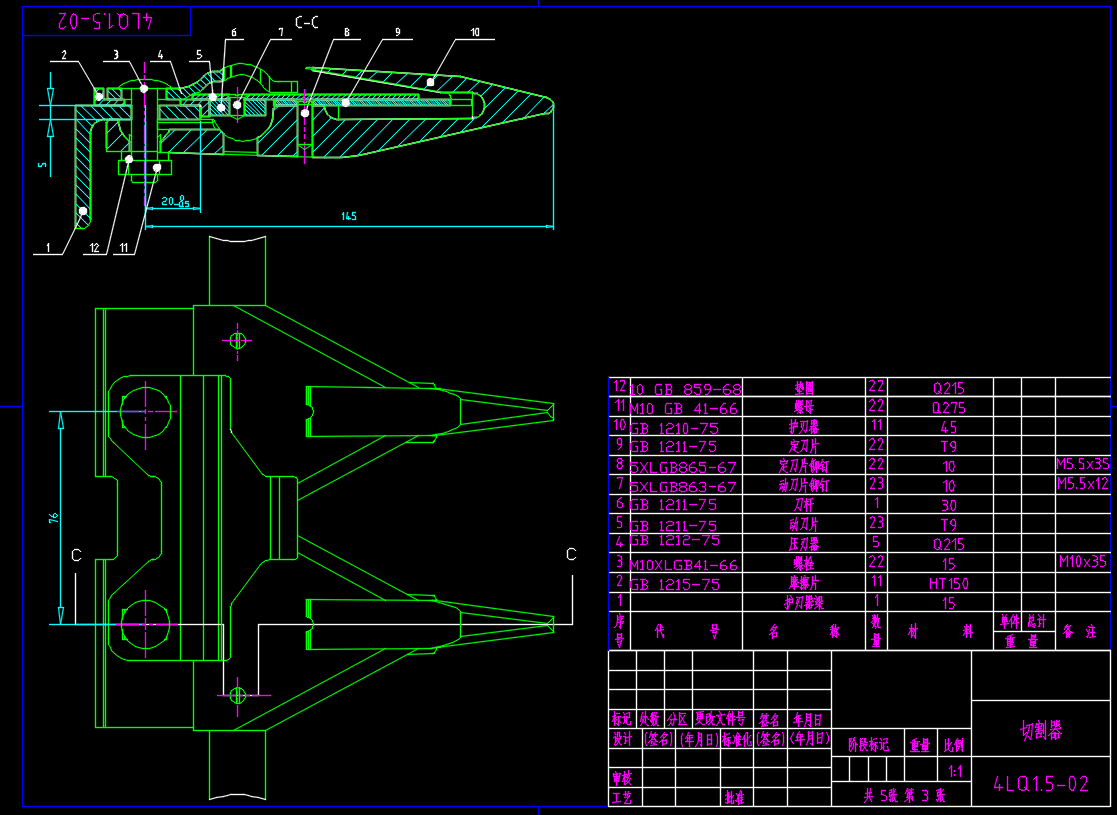Click the '10 GB 859-68' code cell
Viewport: 1117px width, 815px height.
(x=686, y=389)
